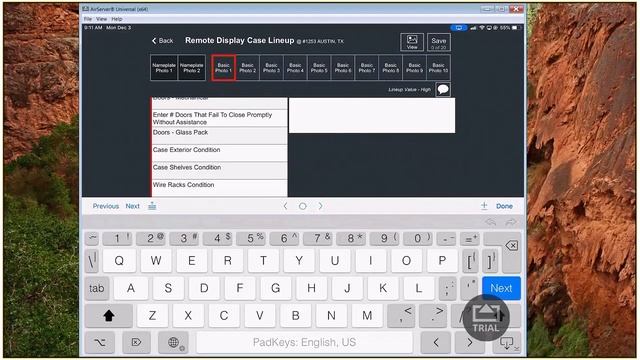Screen dimensions: 640x360
Task: Click the Next field link
Action: tap(132, 206)
